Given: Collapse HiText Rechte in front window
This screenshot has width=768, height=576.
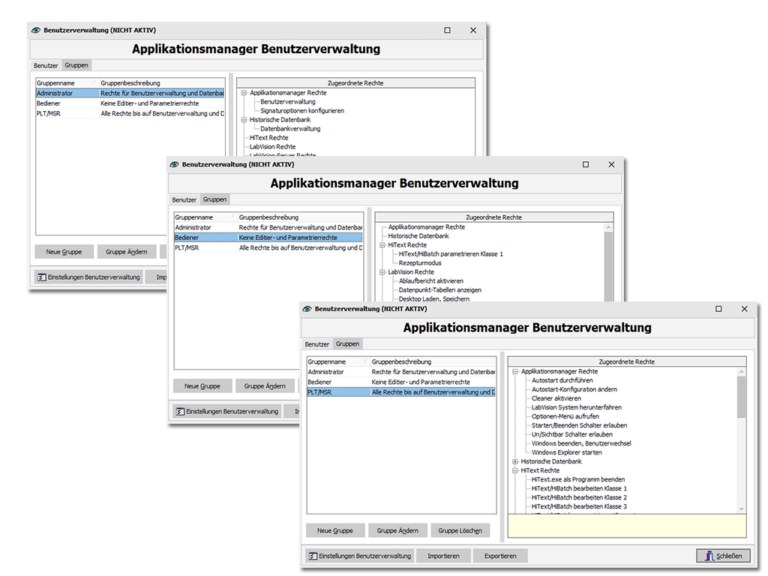Looking at the screenshot, I should (x=515, y=471).
